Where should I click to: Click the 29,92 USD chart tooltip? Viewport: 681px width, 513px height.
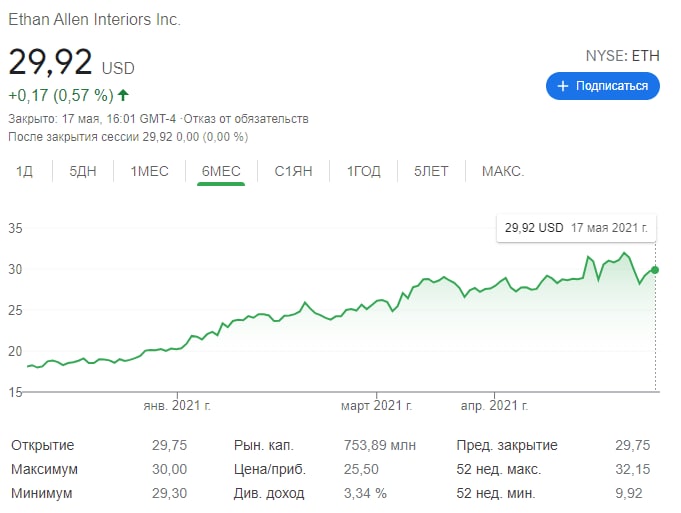click(x=576, y=228)
